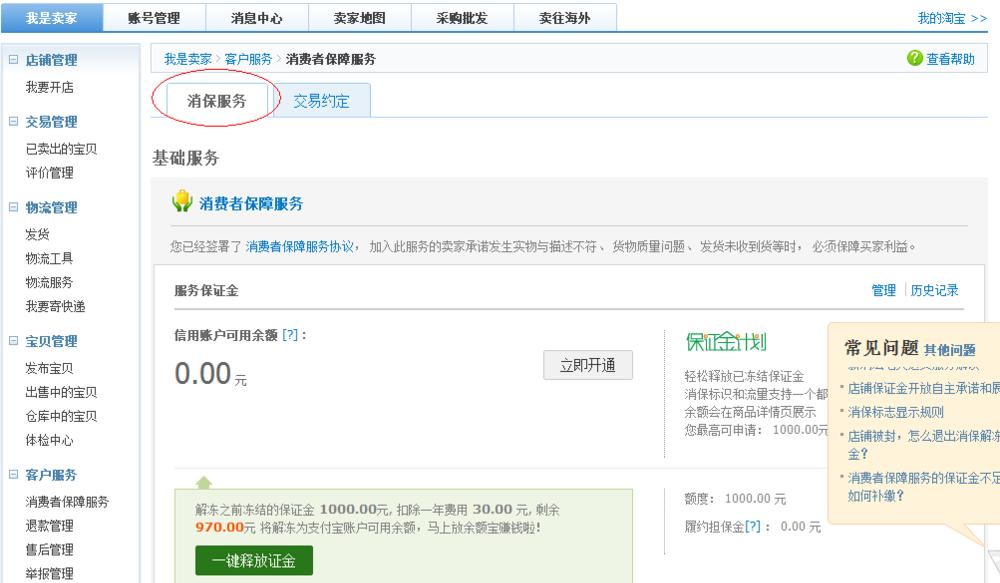Collapse the 店铺管理 sidebar section
The height and width of the screenshot is (583, 1000).
click(13, 59)
